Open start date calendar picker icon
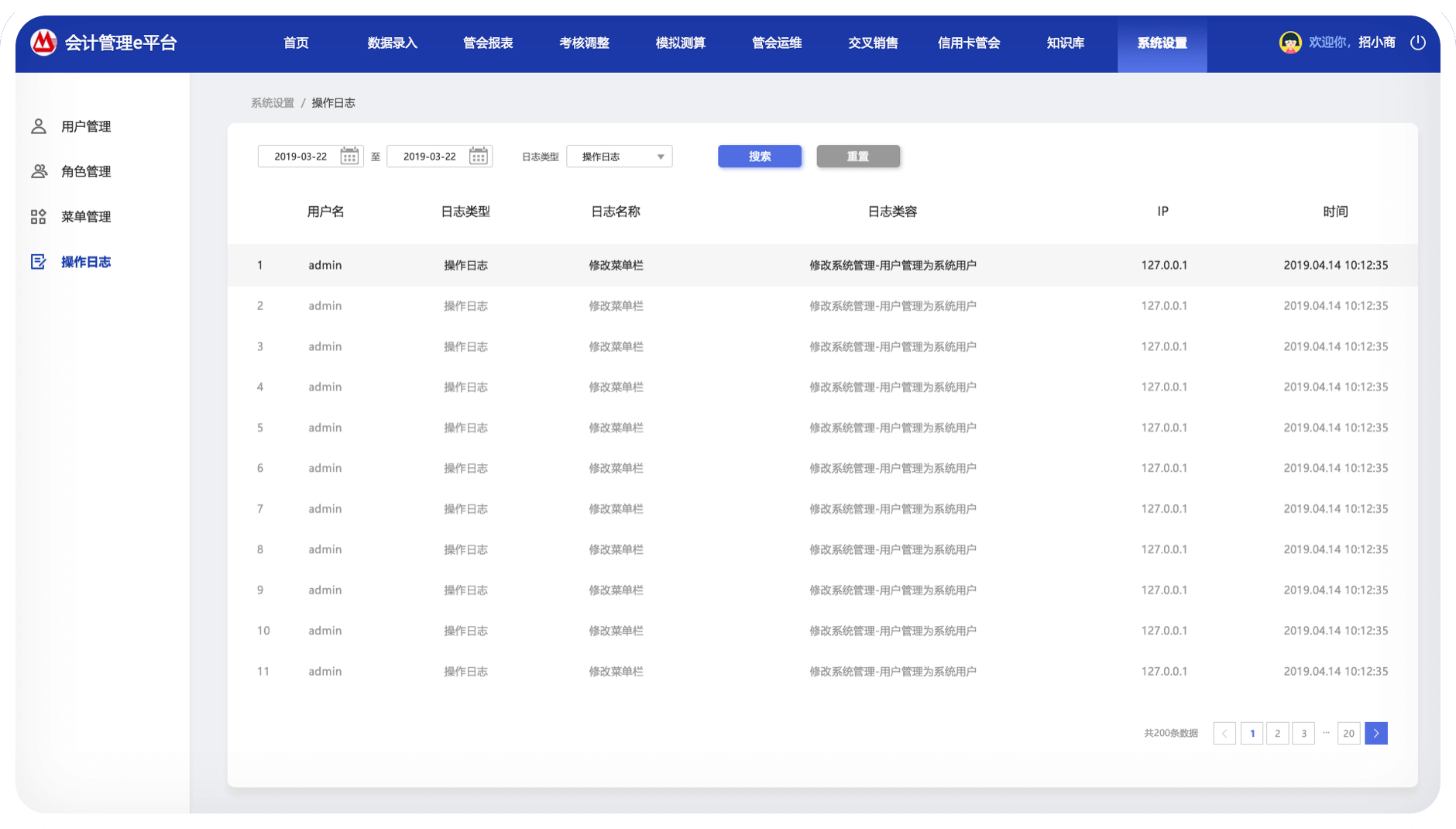The width and height of the screenshot is (1456, 829). coord(349,157)
